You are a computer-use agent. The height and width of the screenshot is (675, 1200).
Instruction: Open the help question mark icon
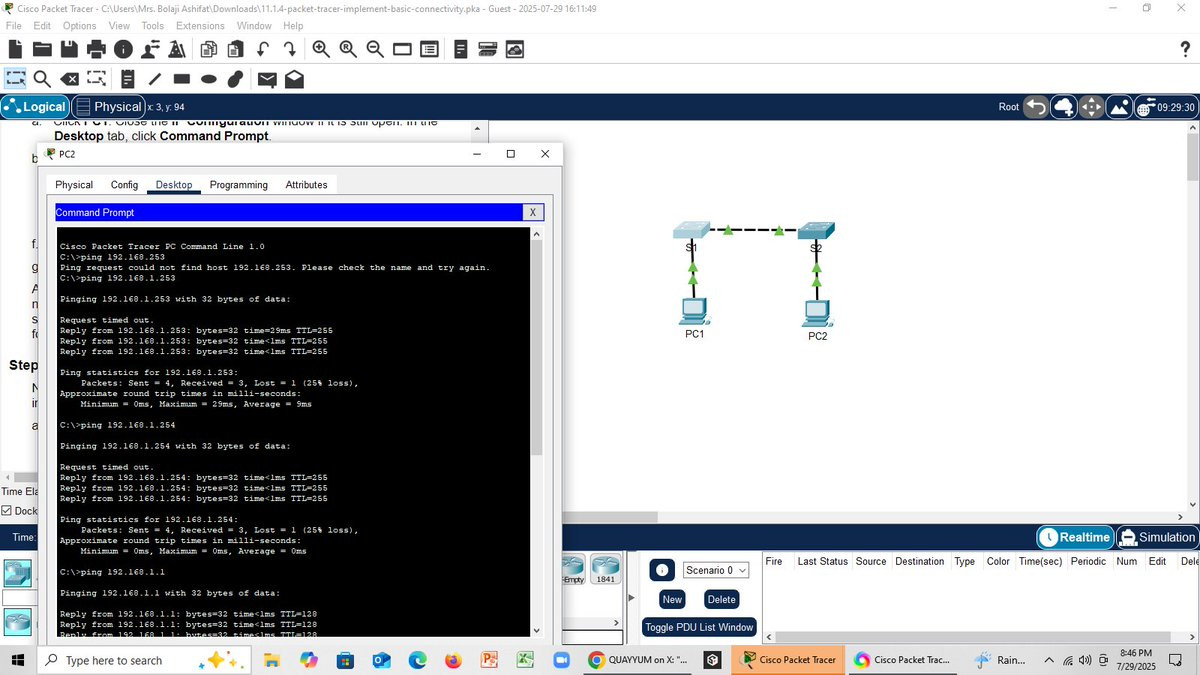[x=1185, y=49]
